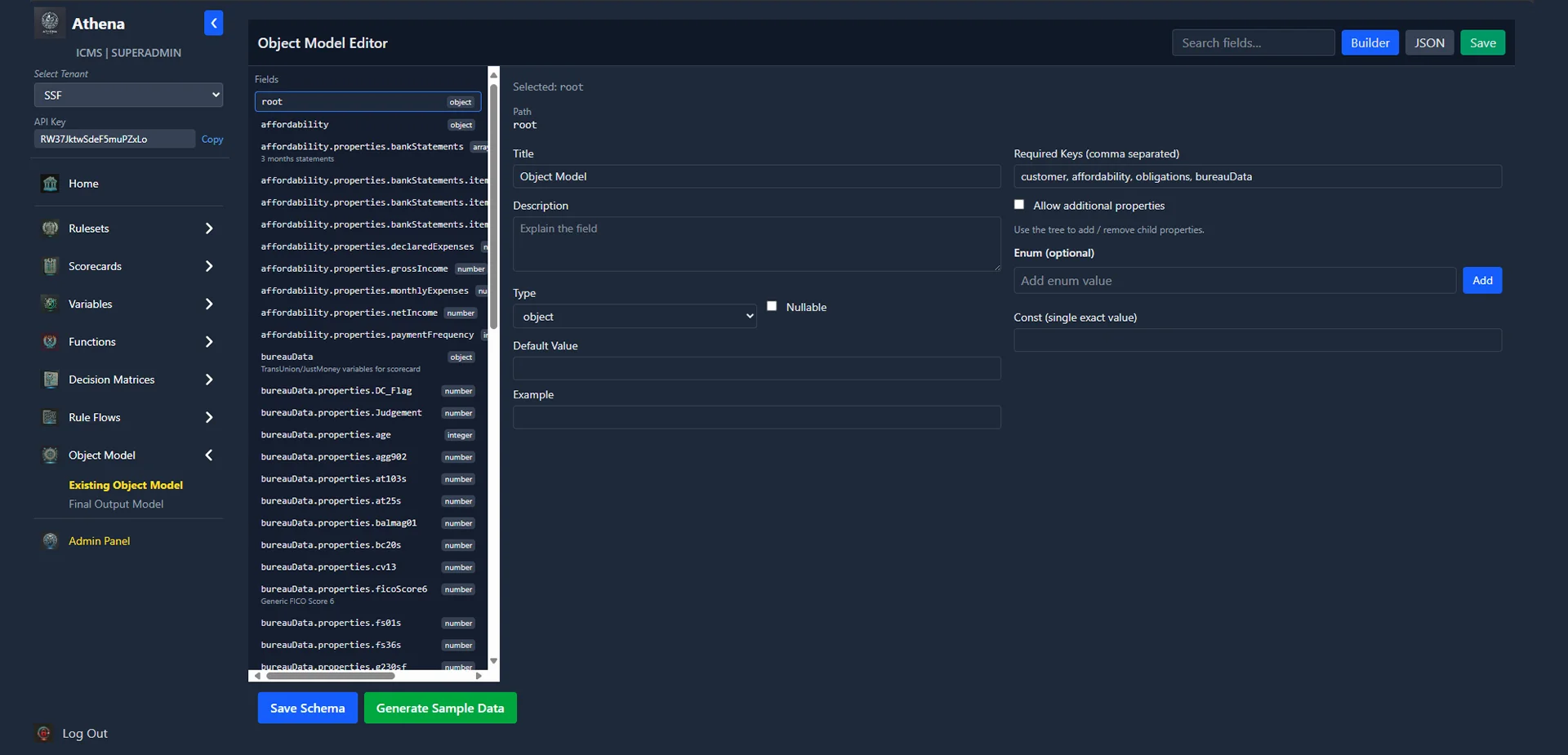Collapse the sidebar with the arrow button
This screenshot has width=1568, height=755.
213,24
